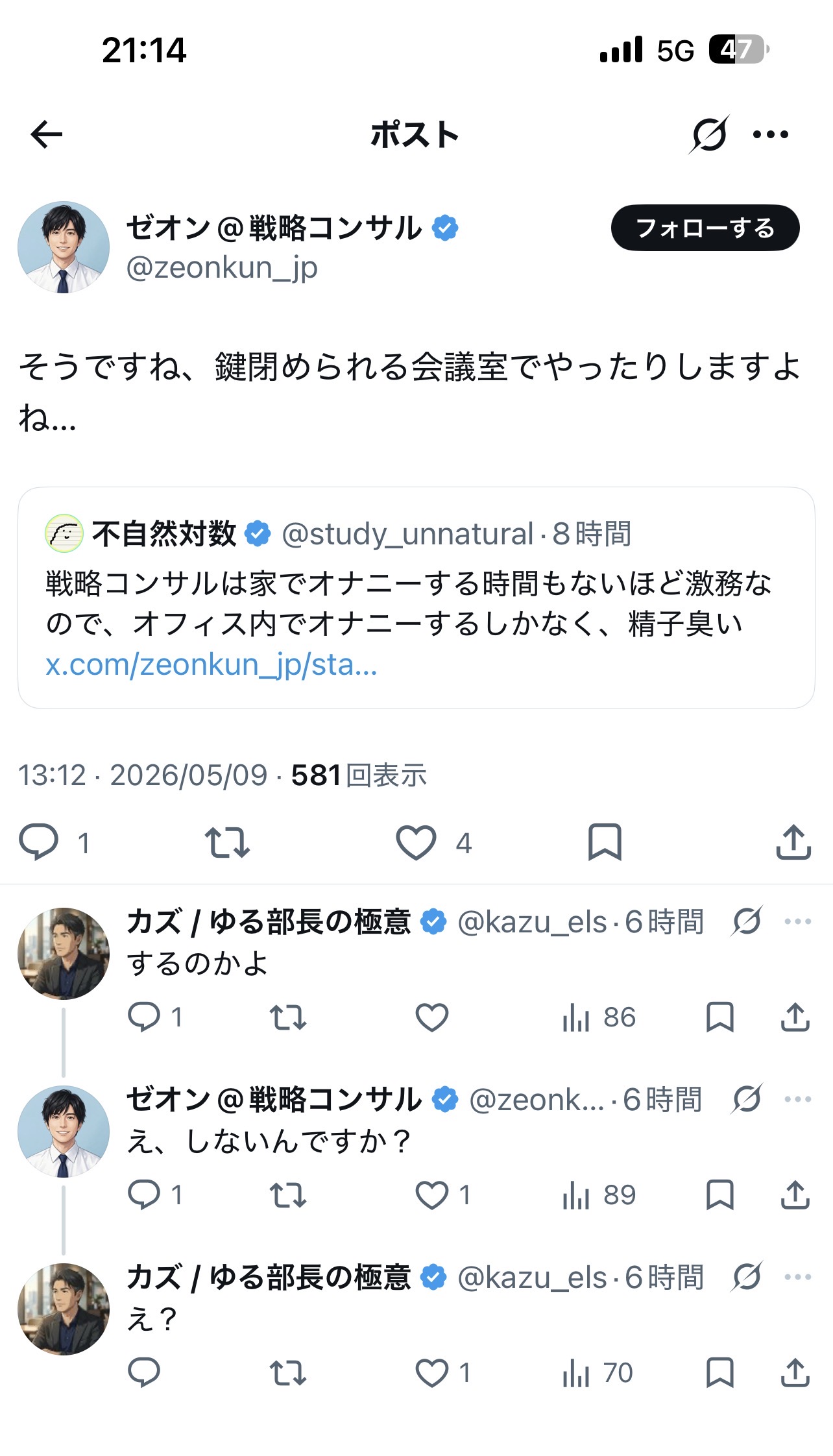Open the more options menu in header

[x=771, y=135]
